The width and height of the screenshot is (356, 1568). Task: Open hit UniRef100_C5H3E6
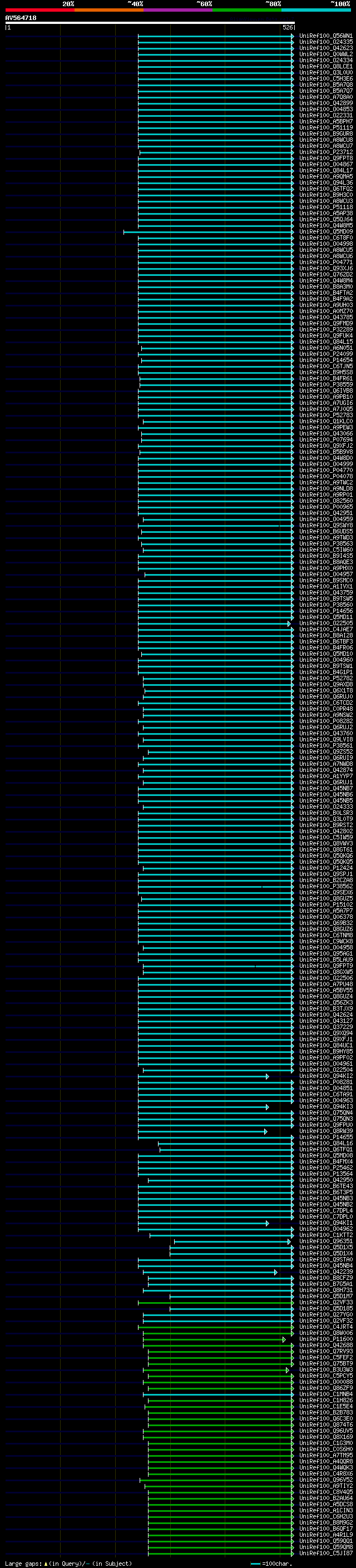click(x=325, y=78)
